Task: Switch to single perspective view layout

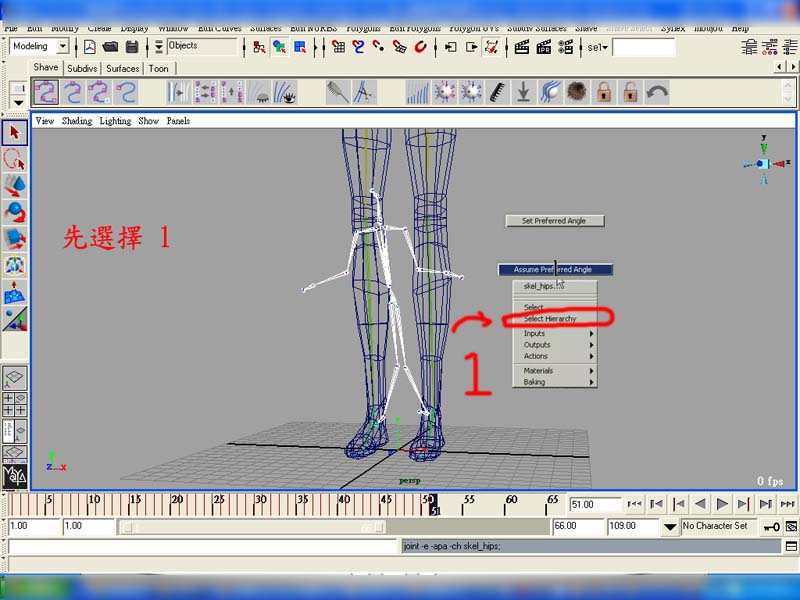Action: 14,378
